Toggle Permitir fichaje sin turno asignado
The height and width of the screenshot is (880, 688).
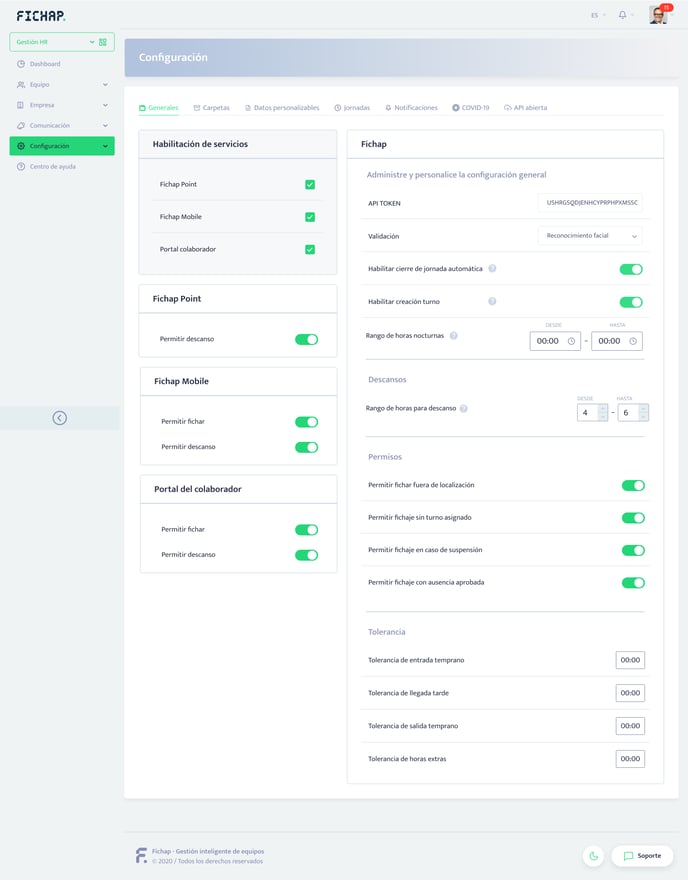click(x=633, y=518)
